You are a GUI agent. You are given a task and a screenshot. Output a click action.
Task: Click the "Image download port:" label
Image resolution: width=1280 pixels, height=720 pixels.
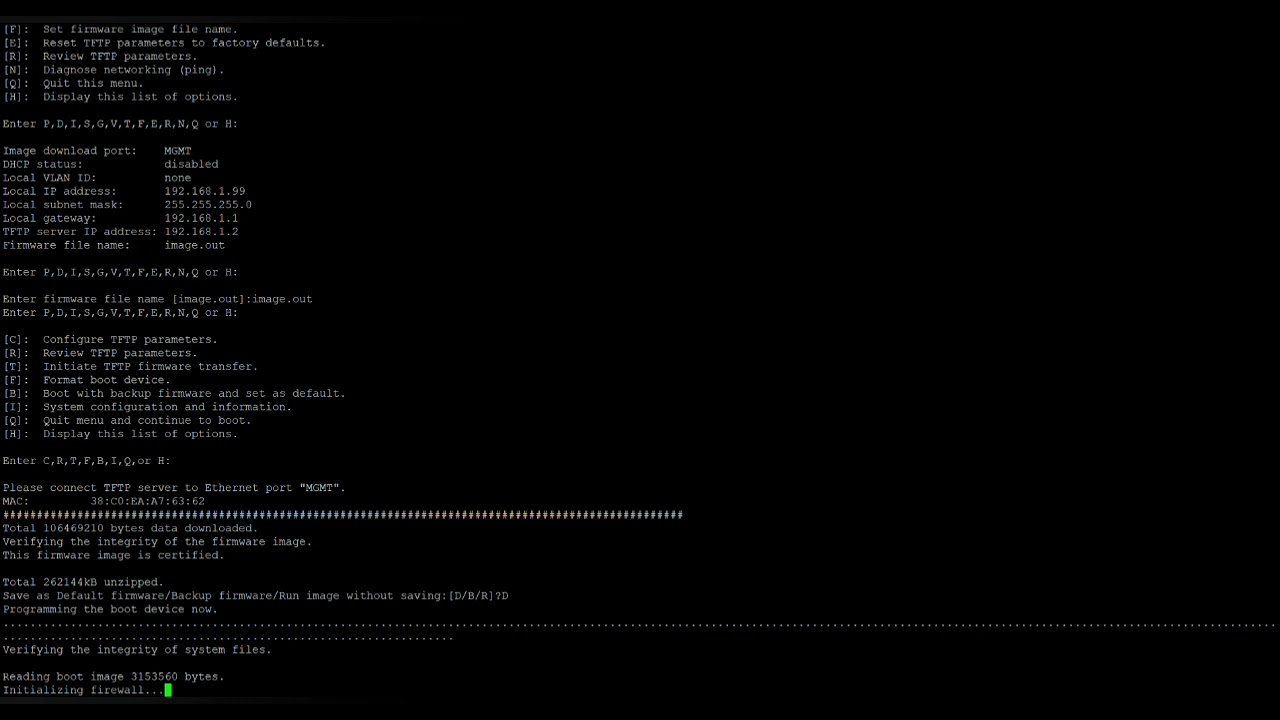pos(69,151)
